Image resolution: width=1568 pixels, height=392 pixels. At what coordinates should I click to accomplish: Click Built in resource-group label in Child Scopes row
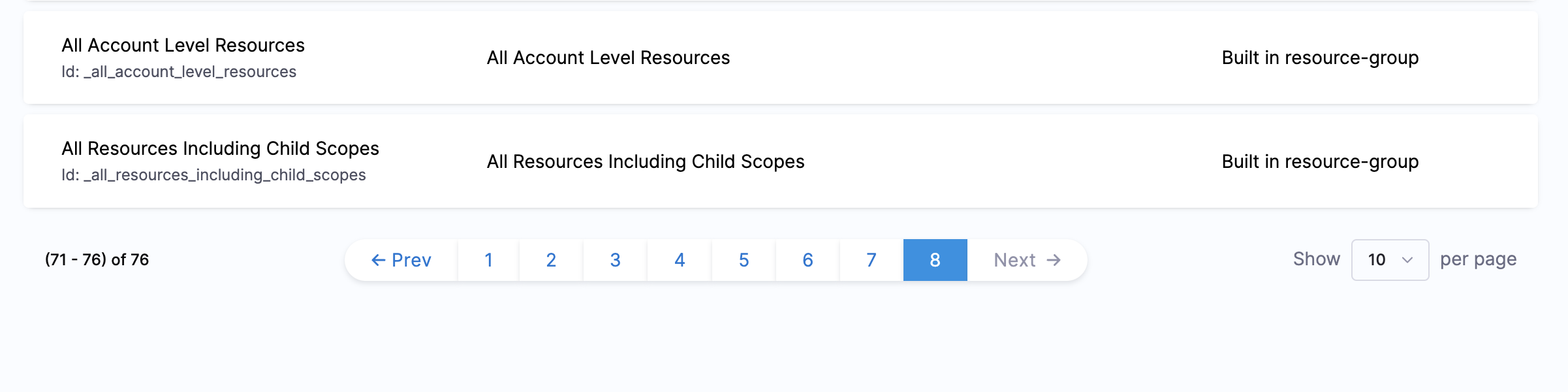(x=1320, y=161)
